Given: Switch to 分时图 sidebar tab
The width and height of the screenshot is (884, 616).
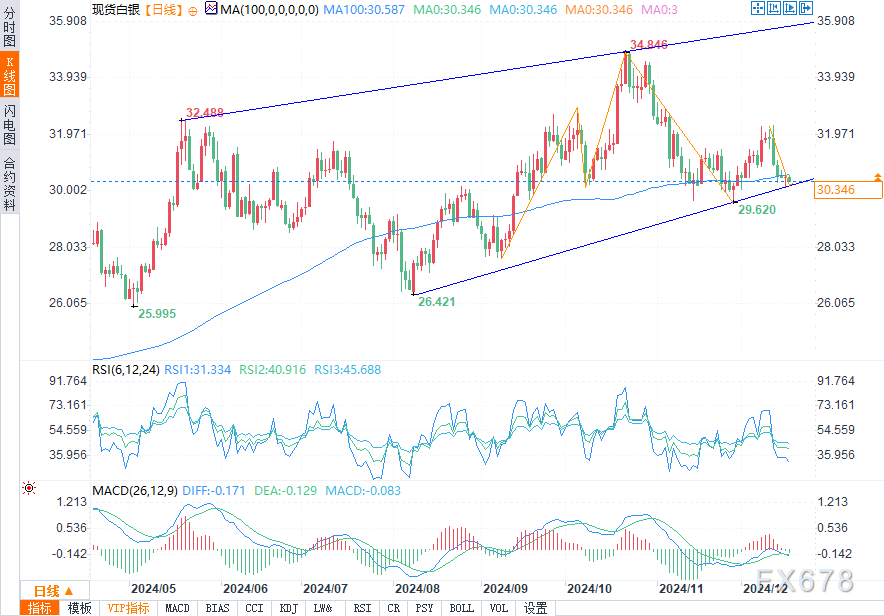Looking at the screenshot, I should coord(10,26).
